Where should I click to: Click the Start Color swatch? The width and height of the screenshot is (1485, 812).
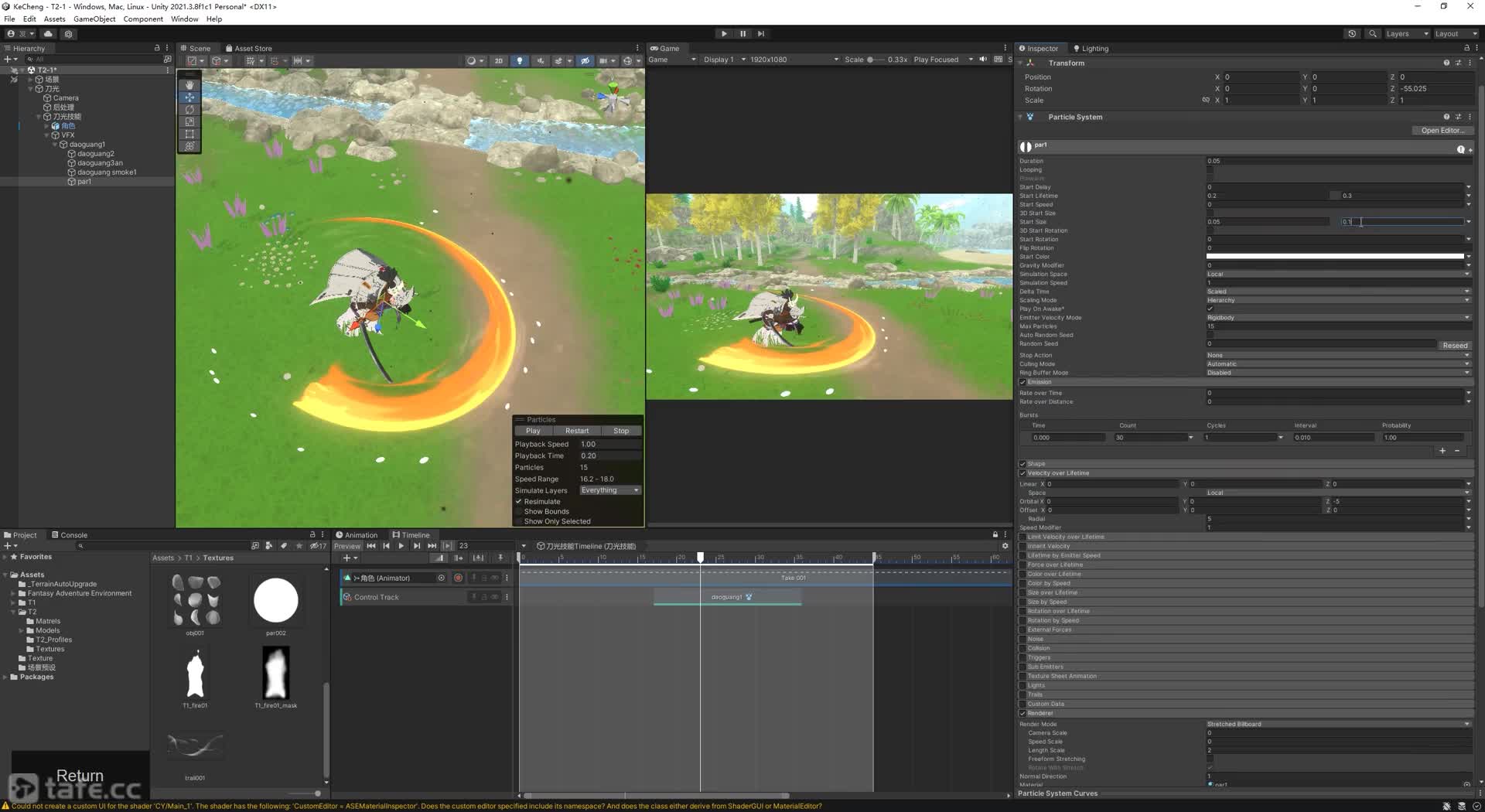[x=1335, y=257]
